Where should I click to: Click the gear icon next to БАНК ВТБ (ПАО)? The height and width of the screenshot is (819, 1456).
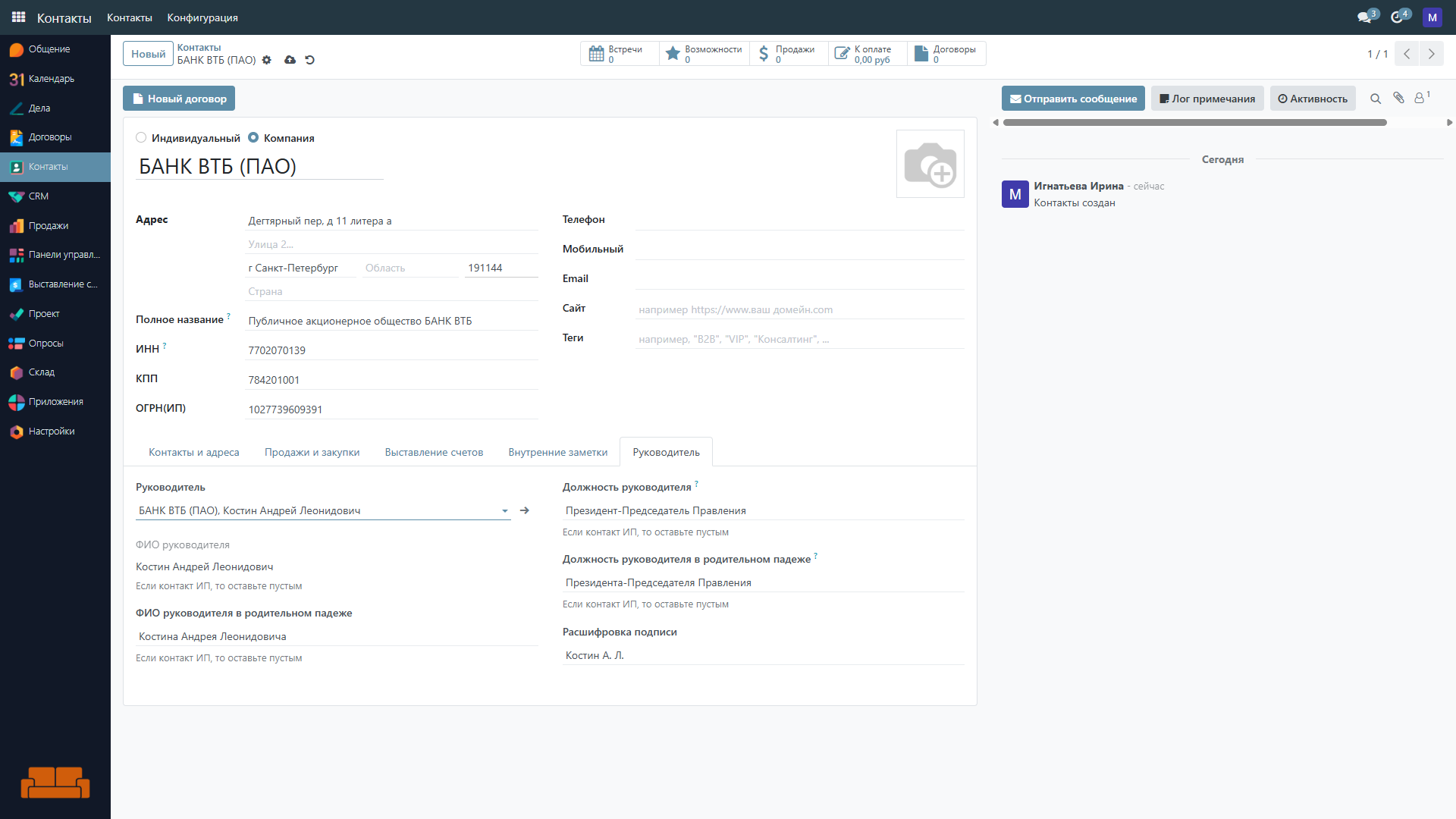(x=267, y=60)
